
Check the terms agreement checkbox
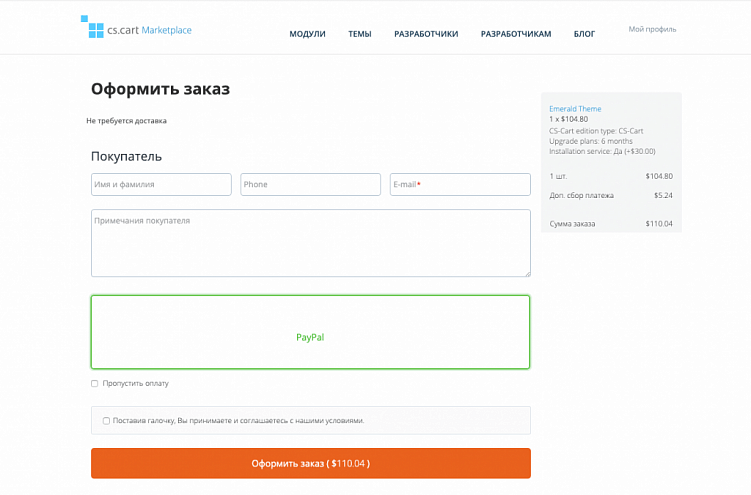coord(106,421)
